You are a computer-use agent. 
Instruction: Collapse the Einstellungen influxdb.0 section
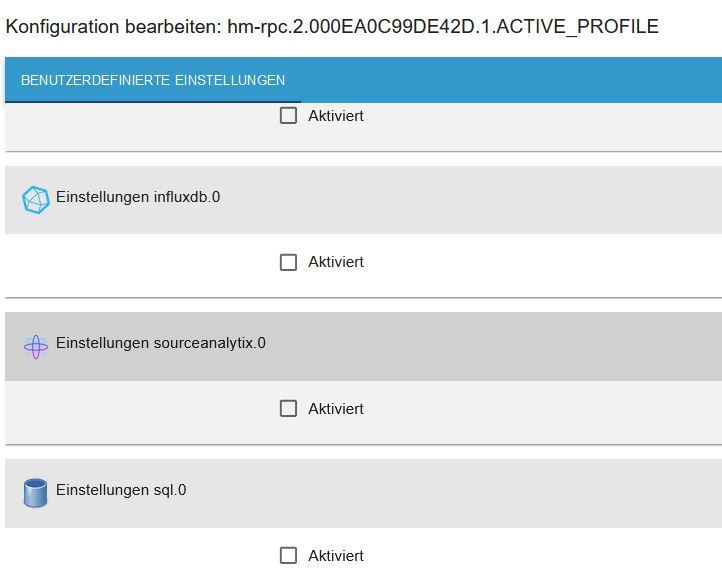[138, 198]
